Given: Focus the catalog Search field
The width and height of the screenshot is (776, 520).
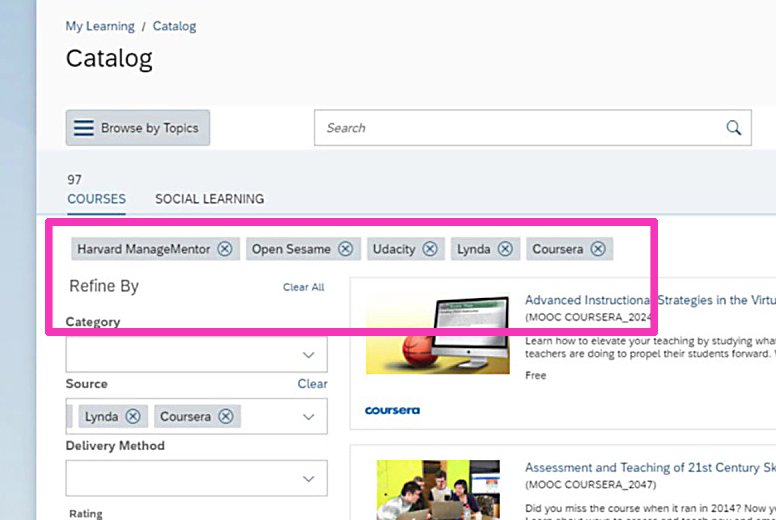Looking at the screenshot, I should [x=533, y=128].
